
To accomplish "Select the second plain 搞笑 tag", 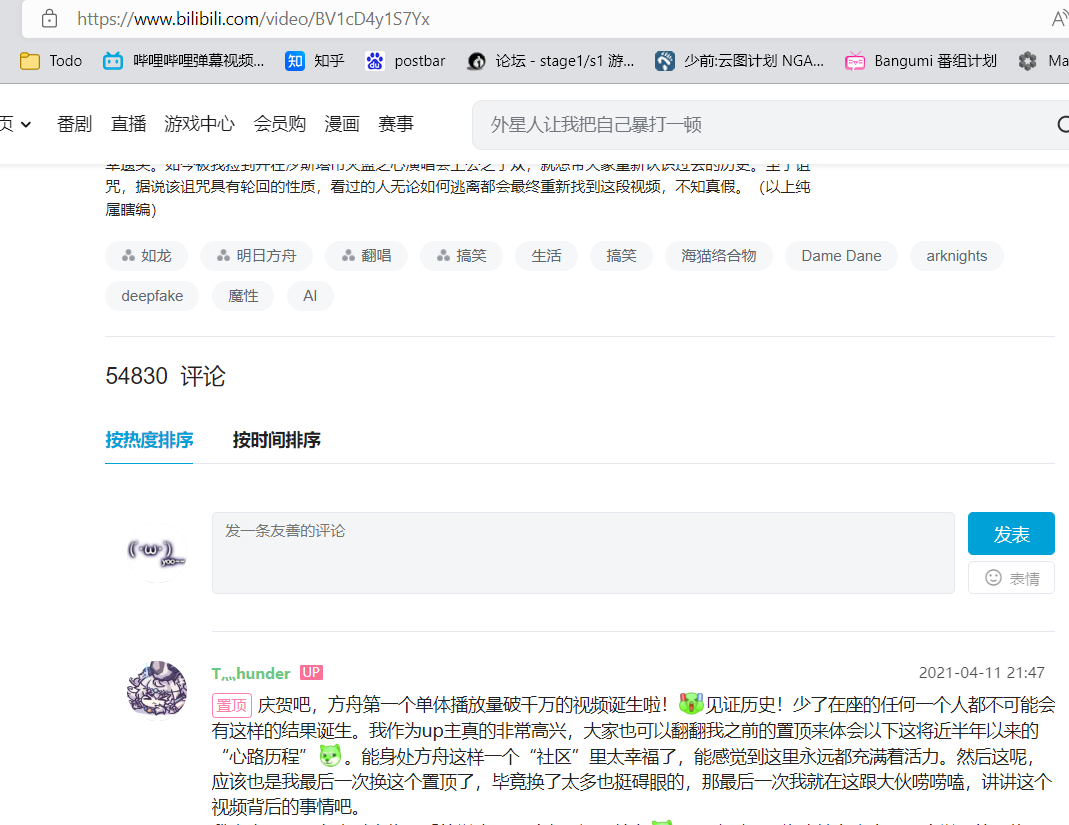I will 621,256.
